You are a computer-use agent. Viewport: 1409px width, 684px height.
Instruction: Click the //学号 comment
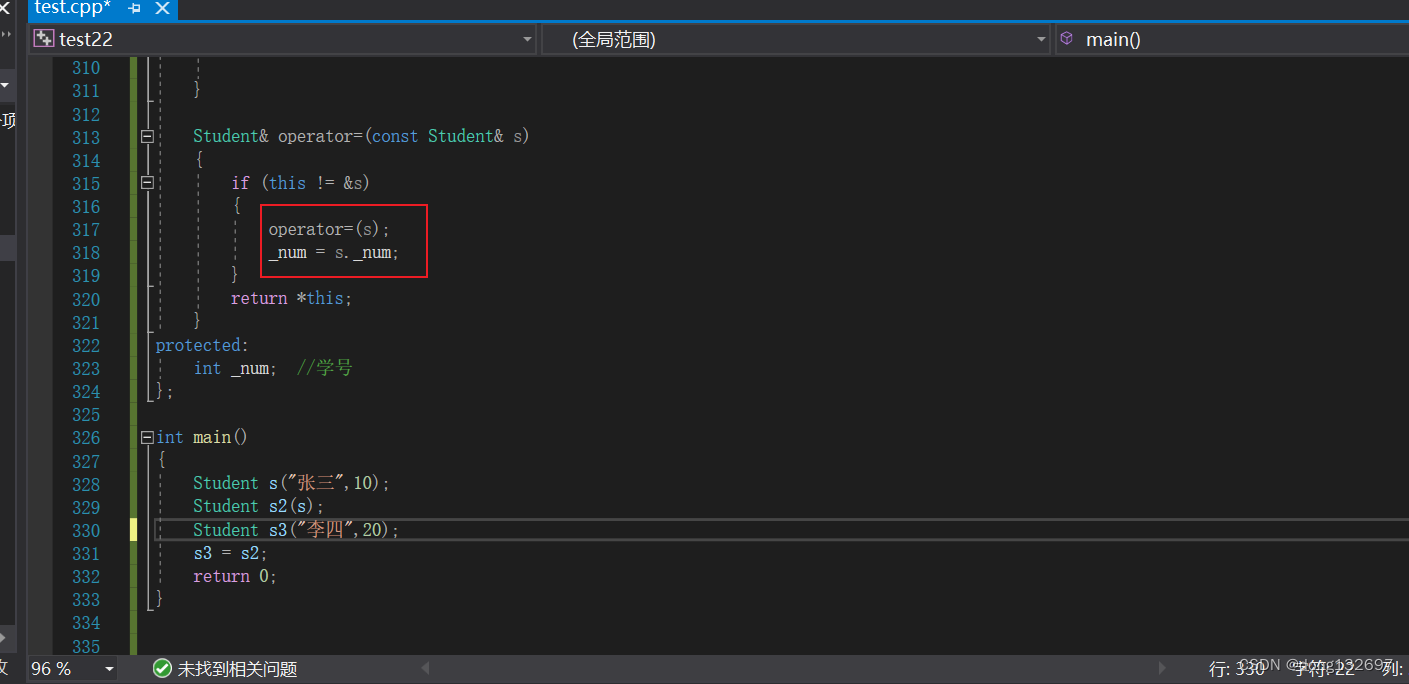tap(325, 368)
